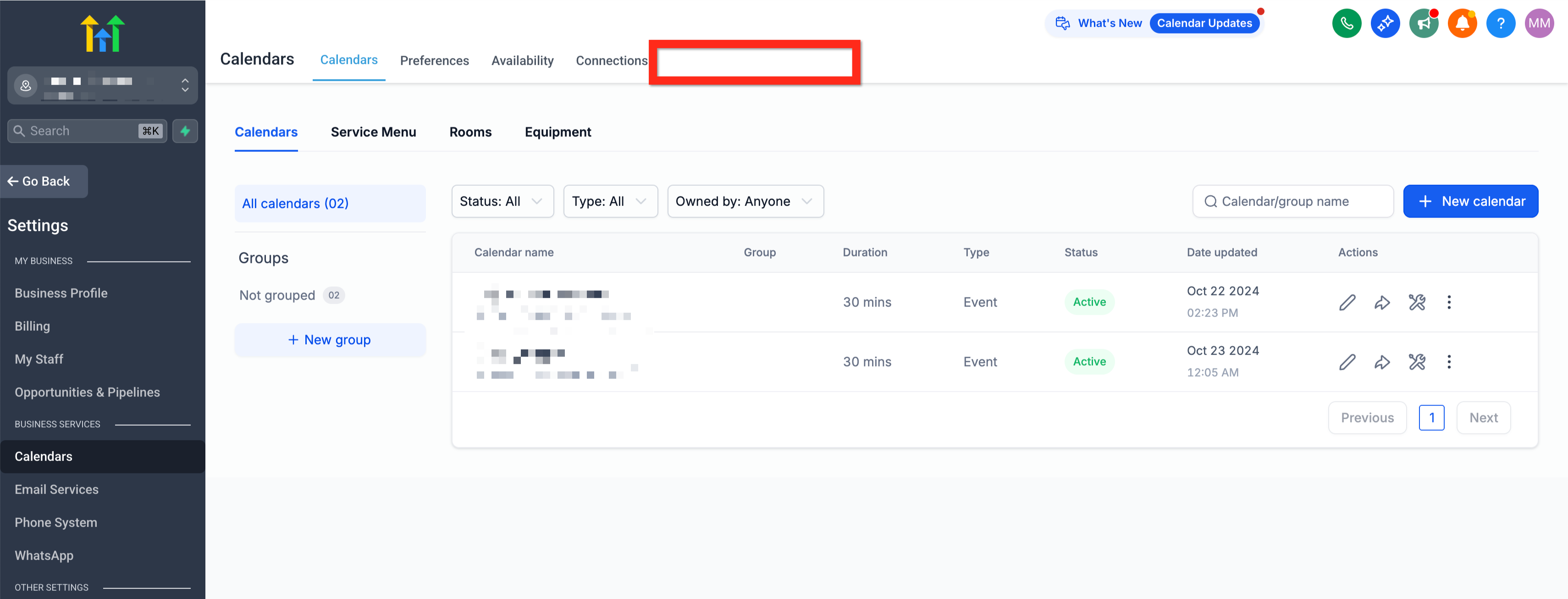Click tools icon for second calendar row
The width and height of the screenshot is (1568, 599).
pos(1416,362)
